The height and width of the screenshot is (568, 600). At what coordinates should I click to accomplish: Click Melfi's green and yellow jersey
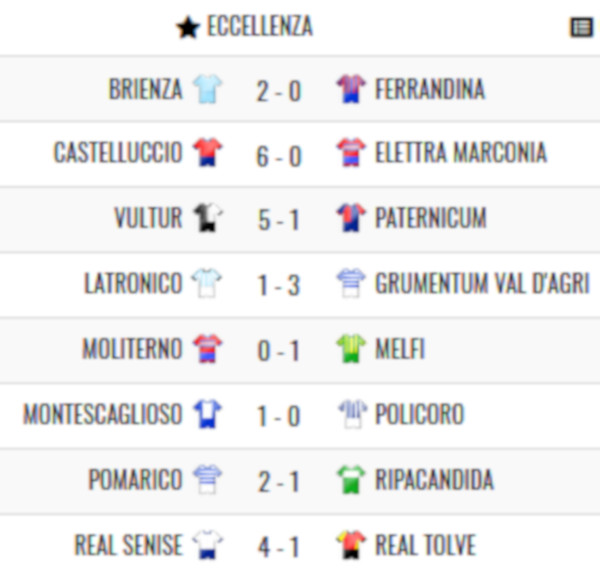point(351,349)
